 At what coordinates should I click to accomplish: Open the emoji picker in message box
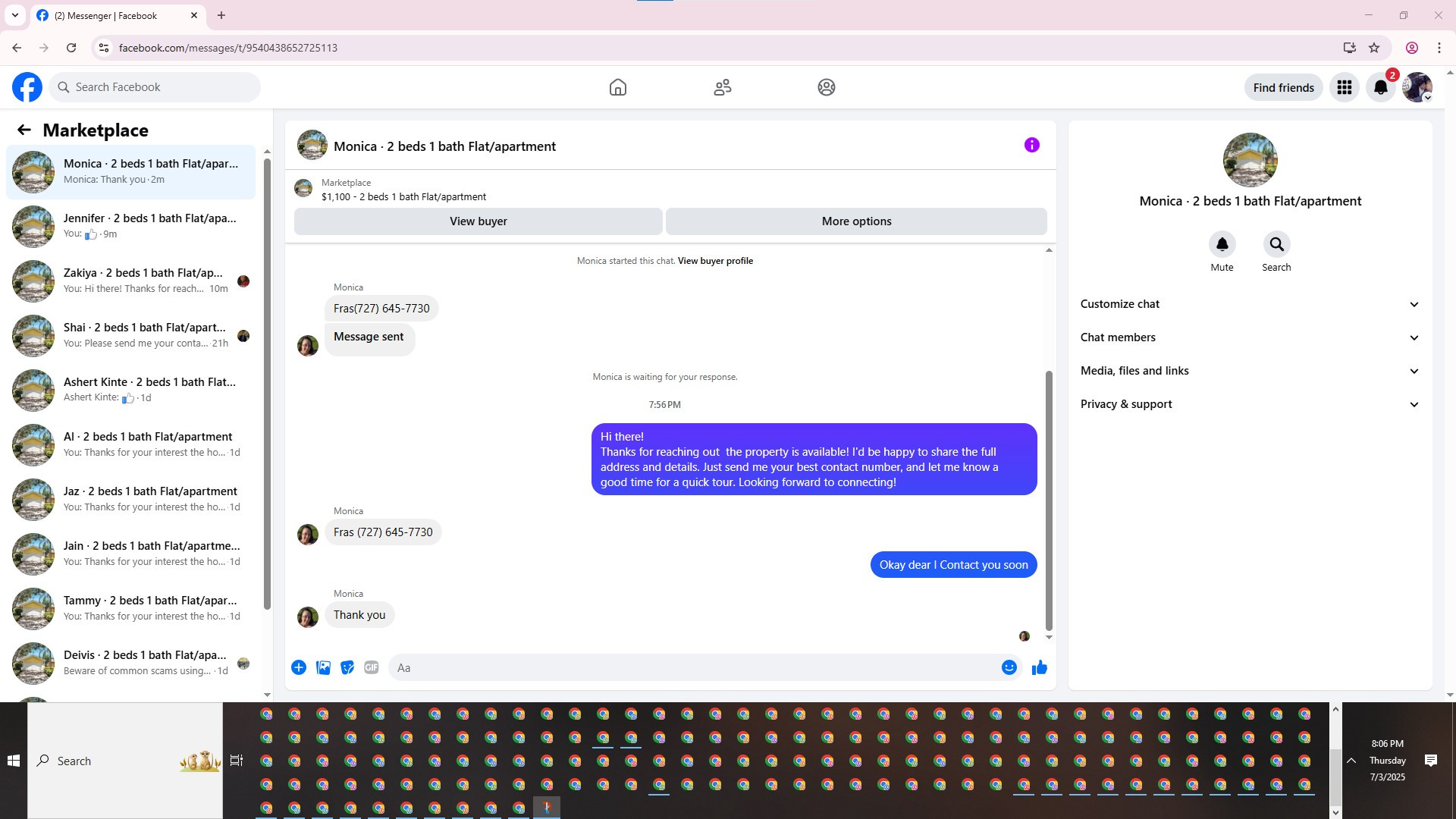1009,667
